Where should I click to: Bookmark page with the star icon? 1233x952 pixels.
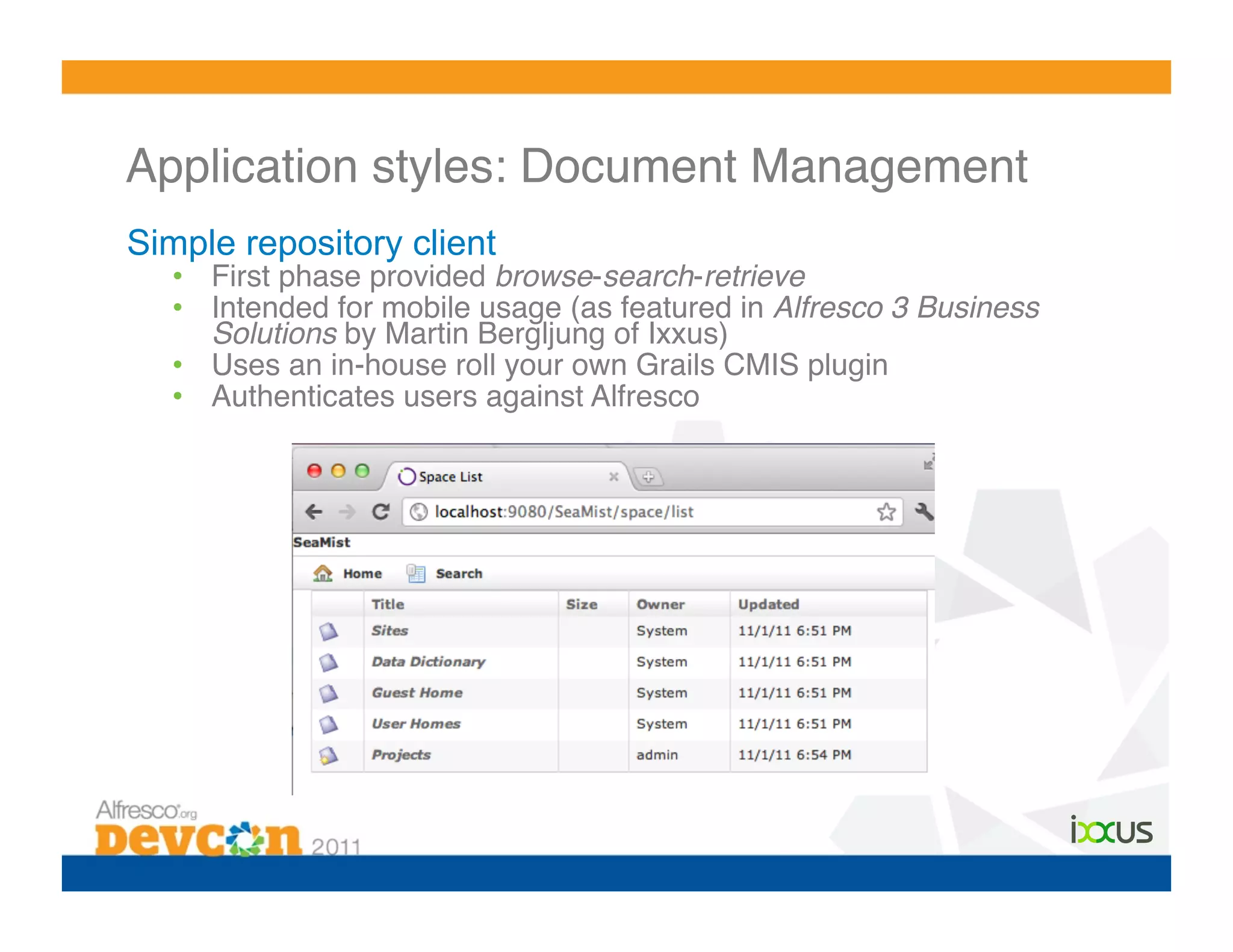pos(886,512)
